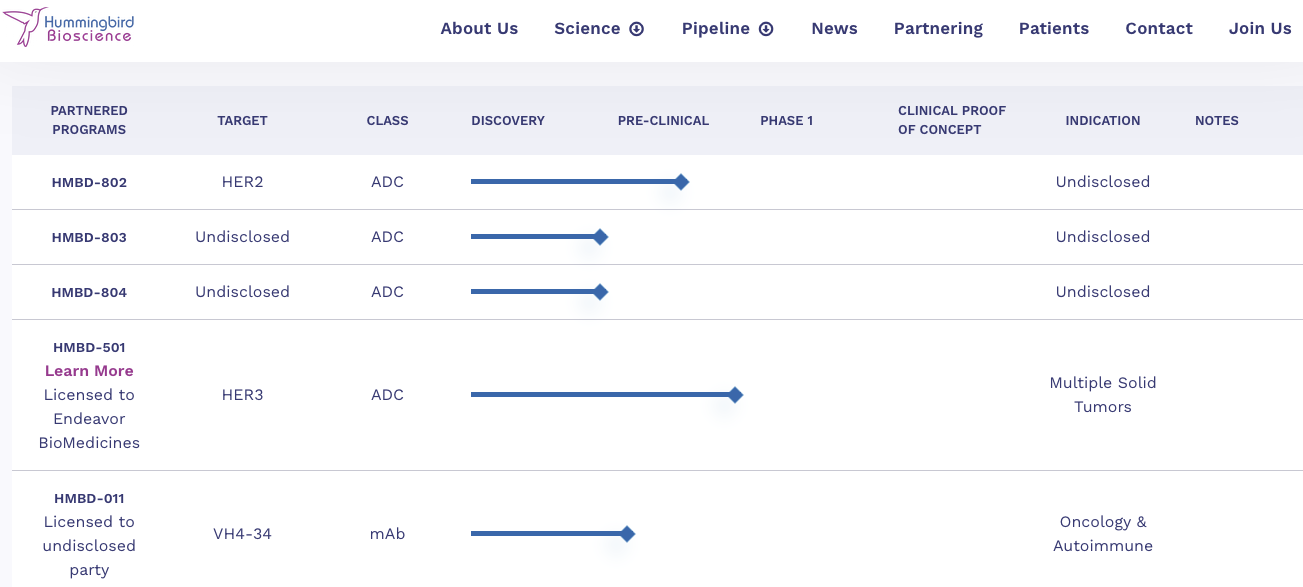This screenshot has width=1303, height=587.
Task: Click Learn More under HMBD-501
Action: coord(89,371)
